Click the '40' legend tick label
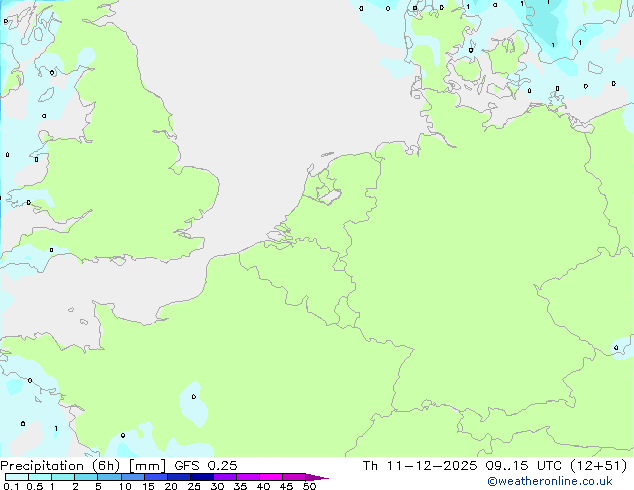 click(263, 486)
